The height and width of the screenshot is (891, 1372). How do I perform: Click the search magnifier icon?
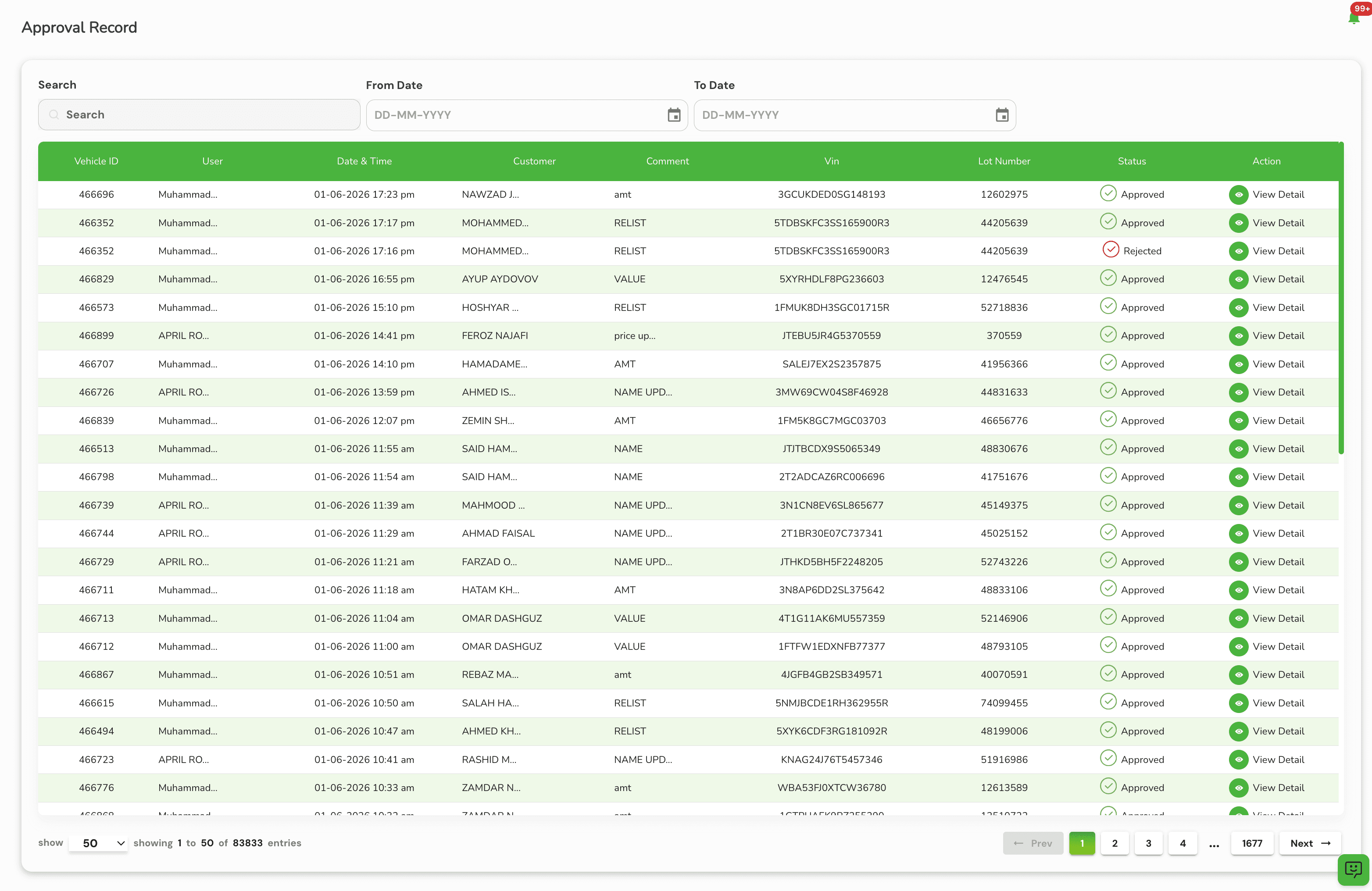pos(54,115)
